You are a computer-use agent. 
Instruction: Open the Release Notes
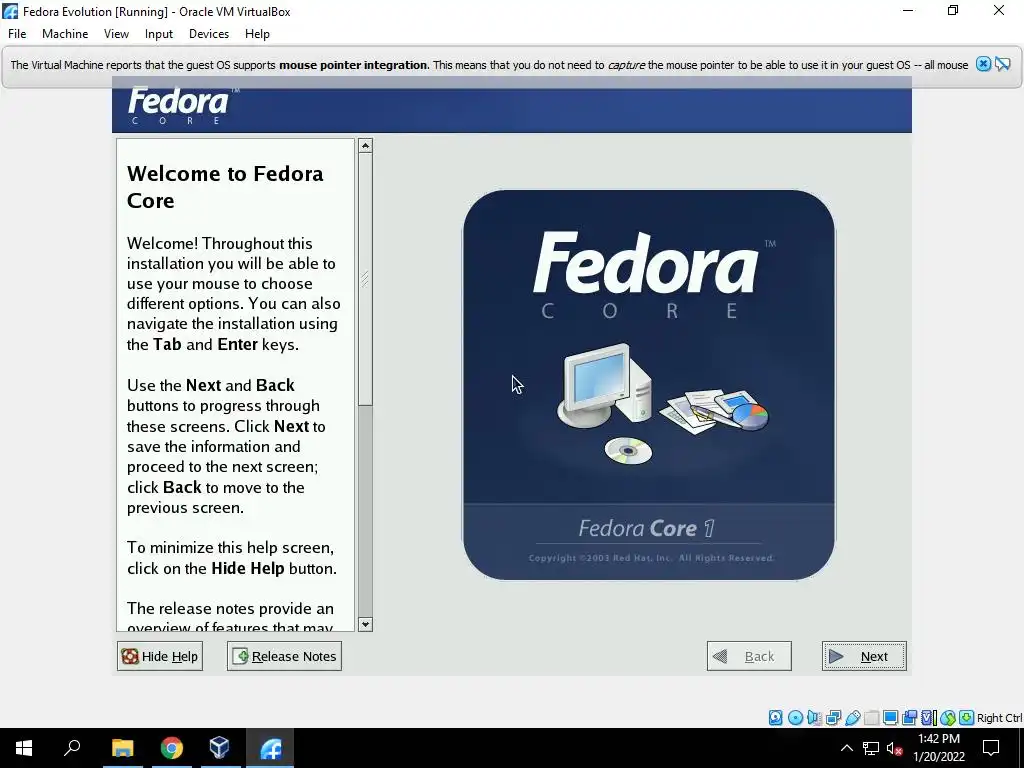coord(284,656)
